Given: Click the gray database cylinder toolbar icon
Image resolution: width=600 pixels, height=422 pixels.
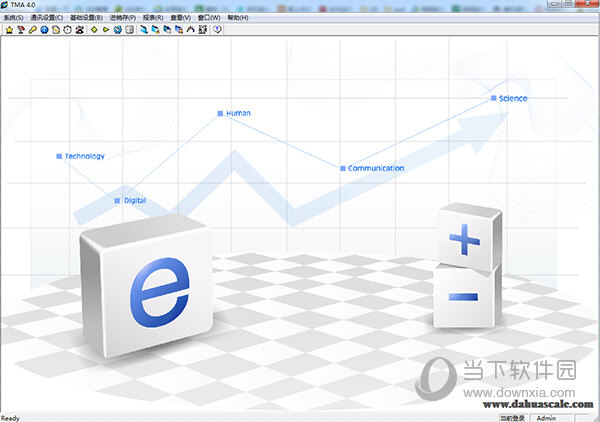Looking at the screenshot, I should (x=130, y=29).
